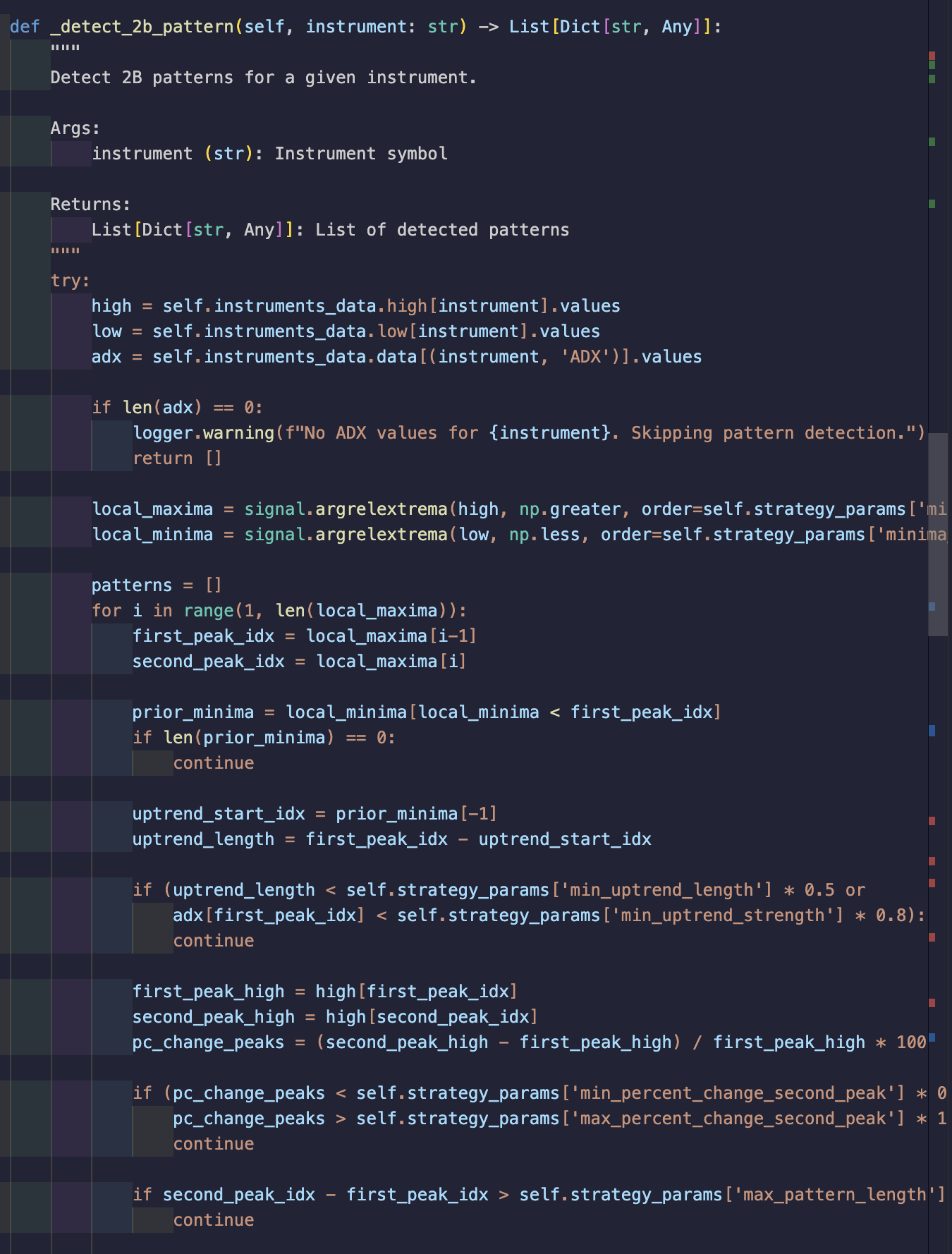This screenshot has width=952, height=1254.
Task: Click the topmost red overview ruler marker
Action: coord(932,56)
